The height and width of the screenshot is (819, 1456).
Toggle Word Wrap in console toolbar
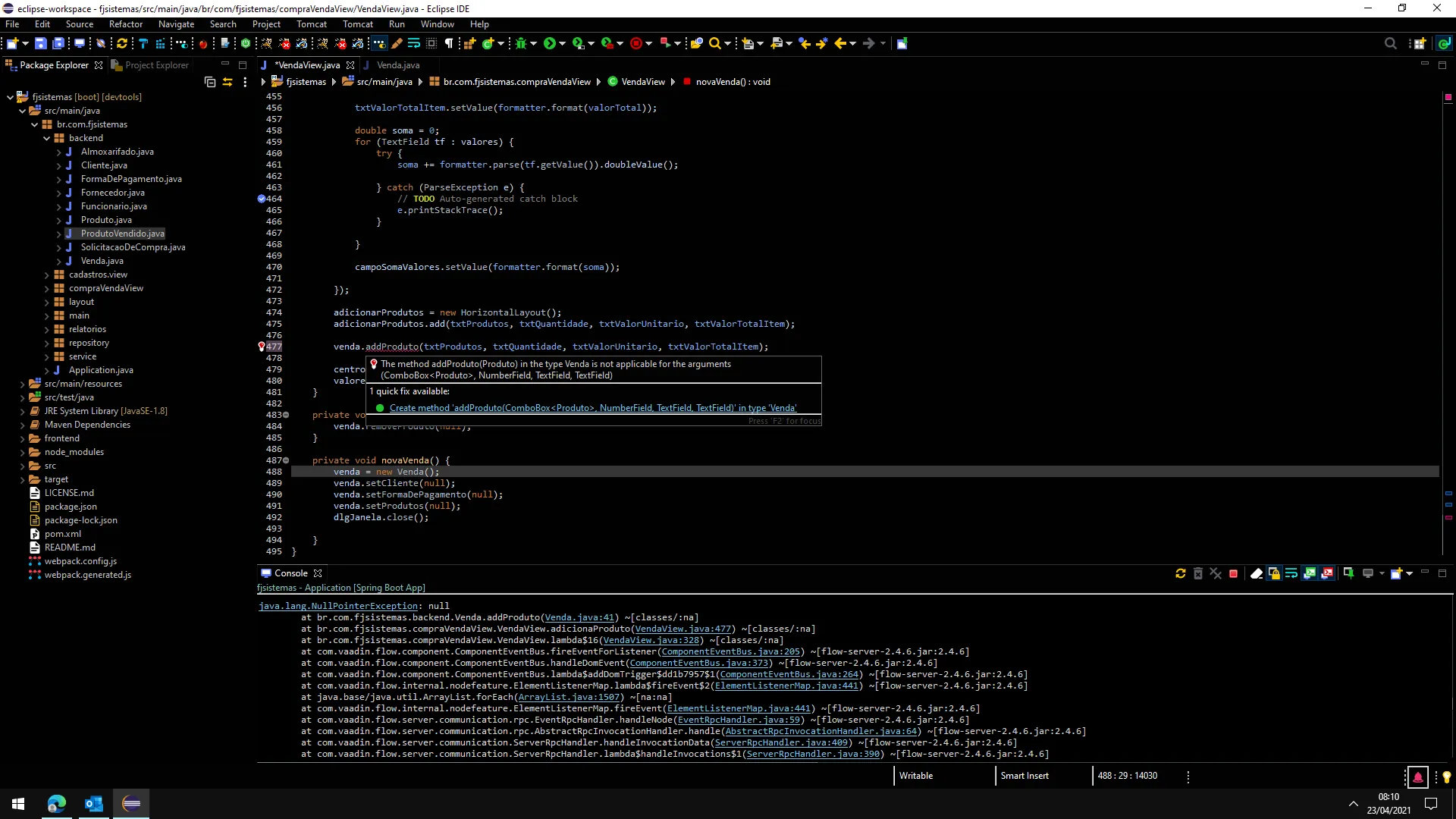tap(1291, 573)
